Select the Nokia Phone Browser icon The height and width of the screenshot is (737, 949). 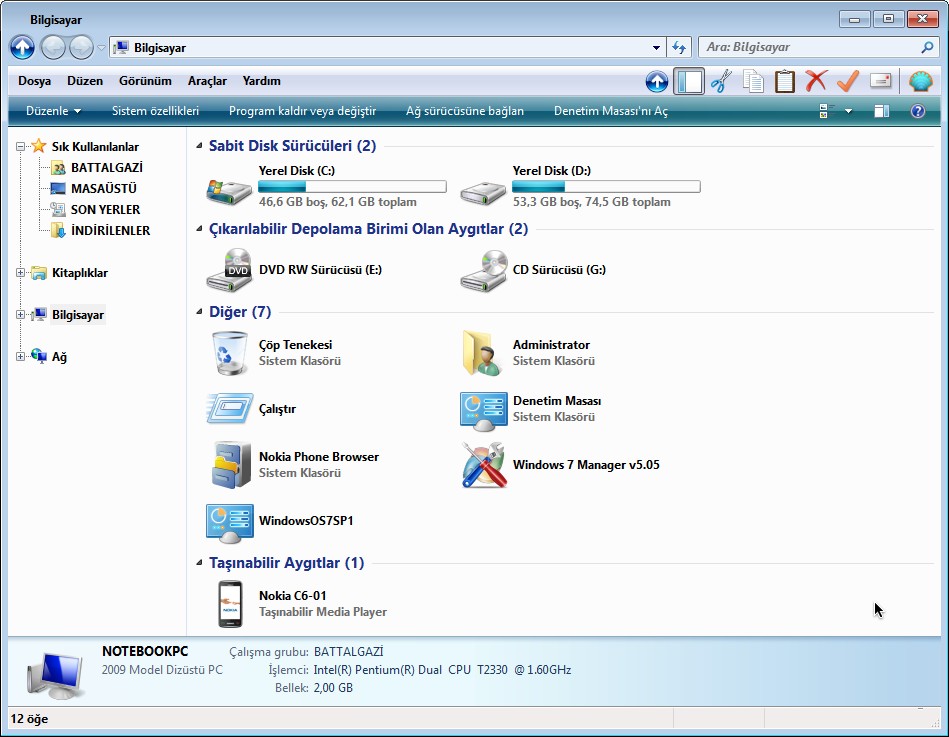(231, 465)
